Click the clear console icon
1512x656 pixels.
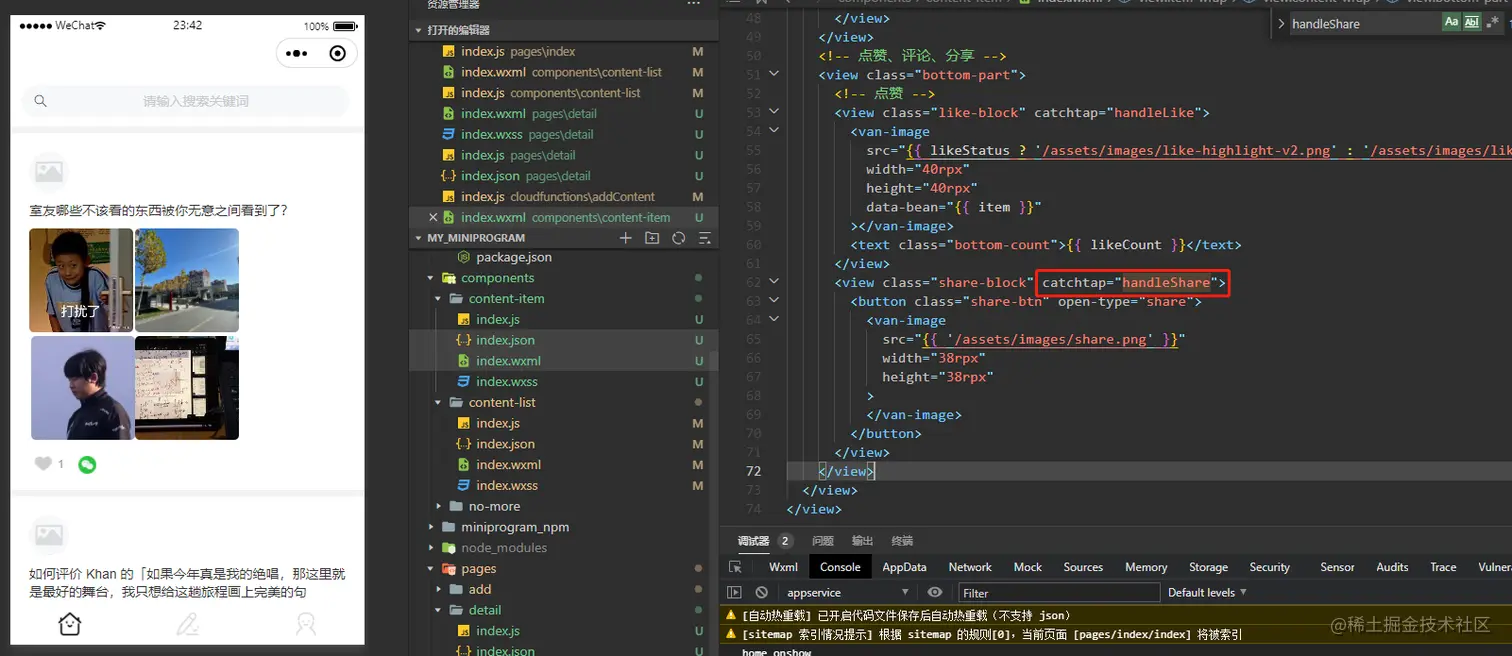(761, 593)
